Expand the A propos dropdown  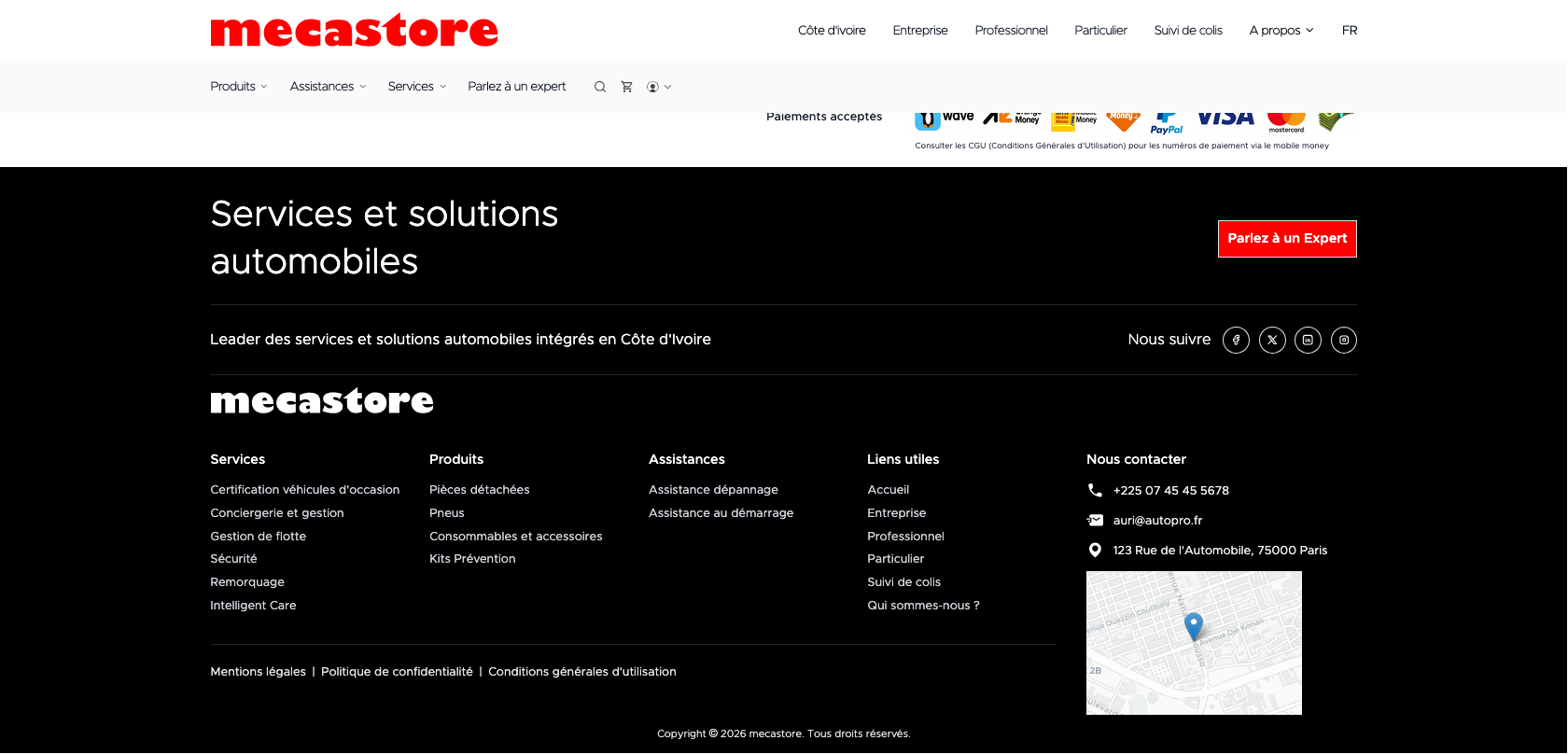pos(1281,31)
